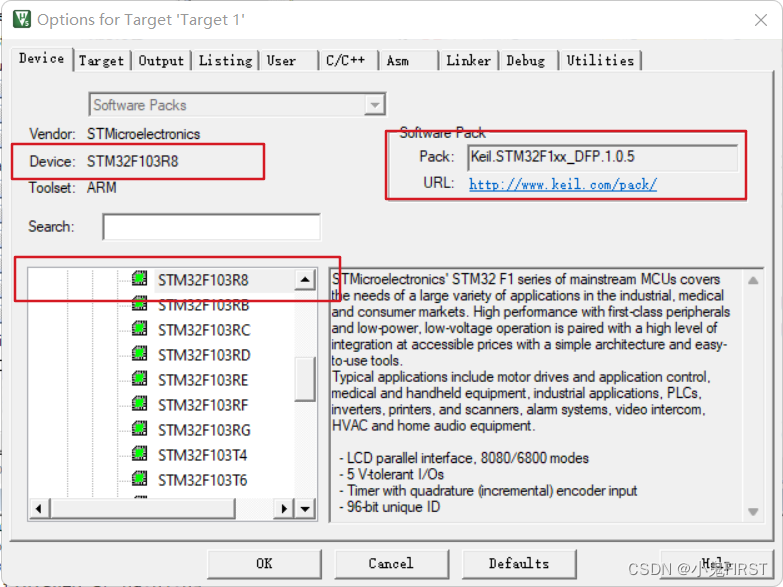Screen dimensions: 783x587
Task: Click the chip icon beside STM32F103RC
Action: [x=140, y=328]
